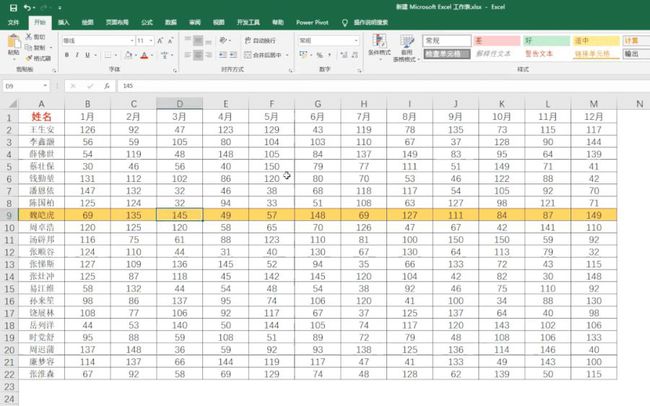This screenshot has height=406, width=650.
Task: Apply the fill color bucket
Action: pyautogui.click(x=129, y=55)
